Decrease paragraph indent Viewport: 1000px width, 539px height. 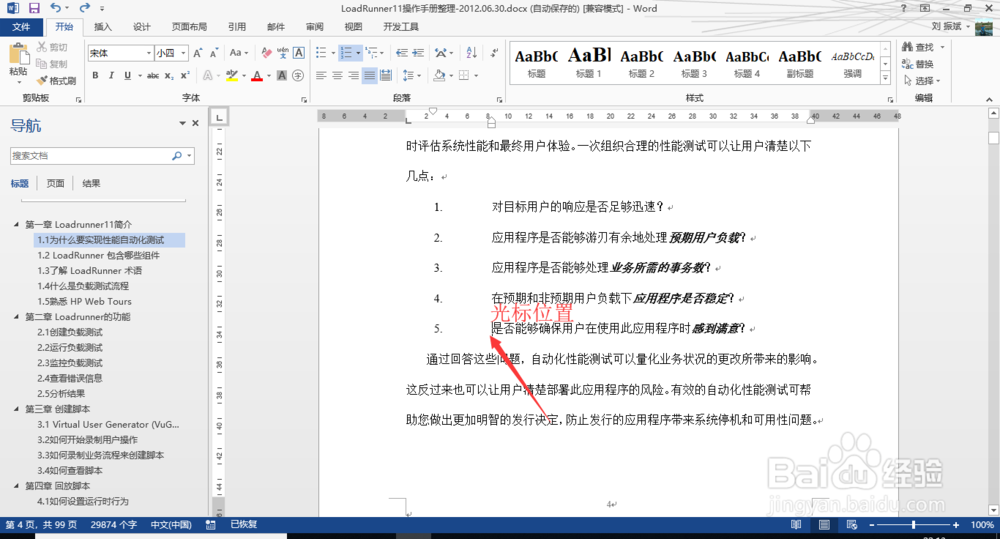(402, 53)
